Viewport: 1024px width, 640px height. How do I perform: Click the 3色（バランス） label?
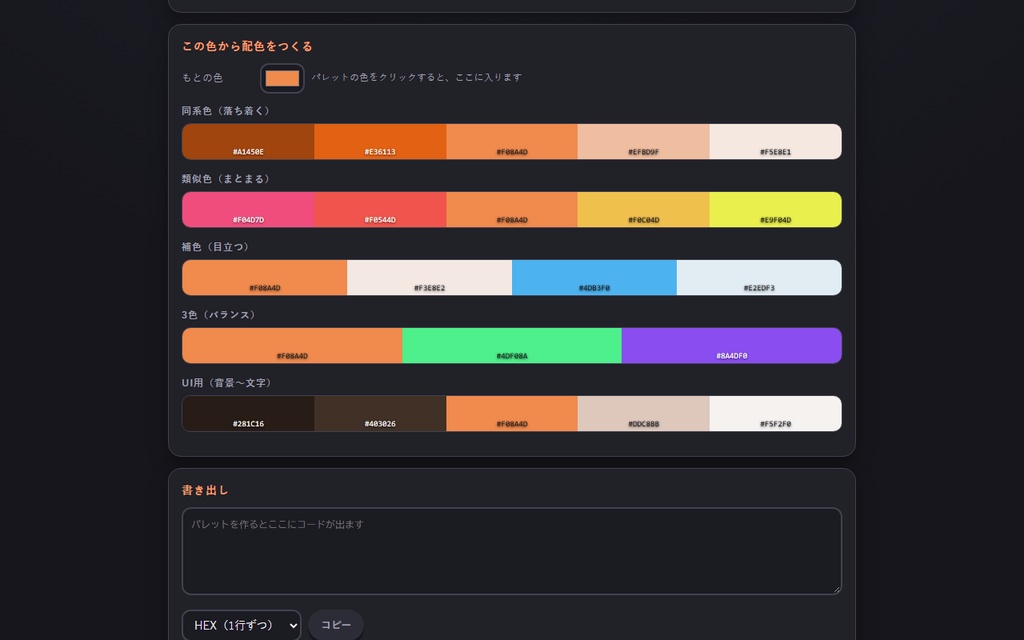point(219,315)
